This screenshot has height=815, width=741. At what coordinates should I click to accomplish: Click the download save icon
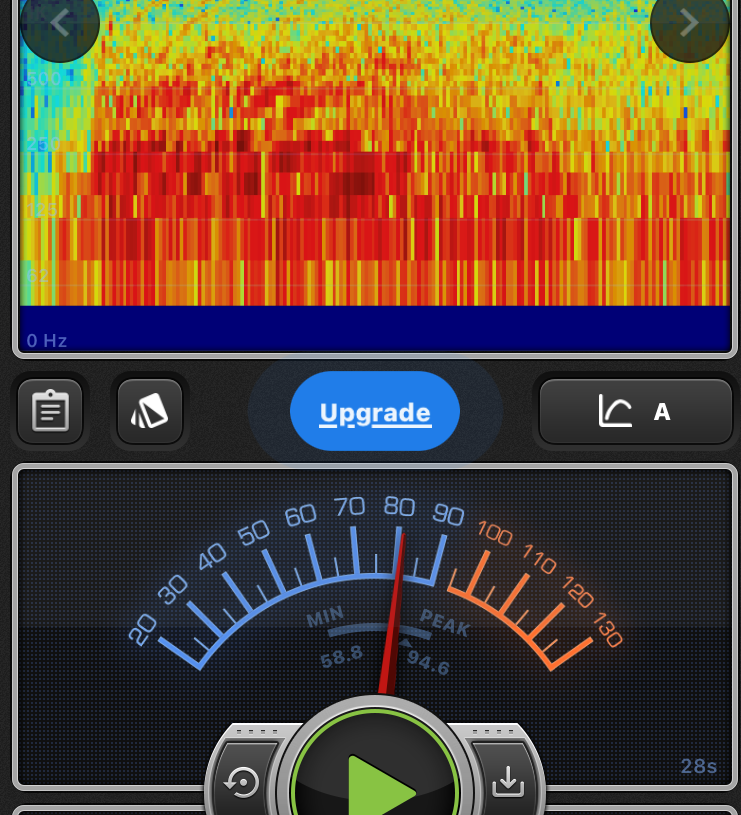tap(508, 782)
